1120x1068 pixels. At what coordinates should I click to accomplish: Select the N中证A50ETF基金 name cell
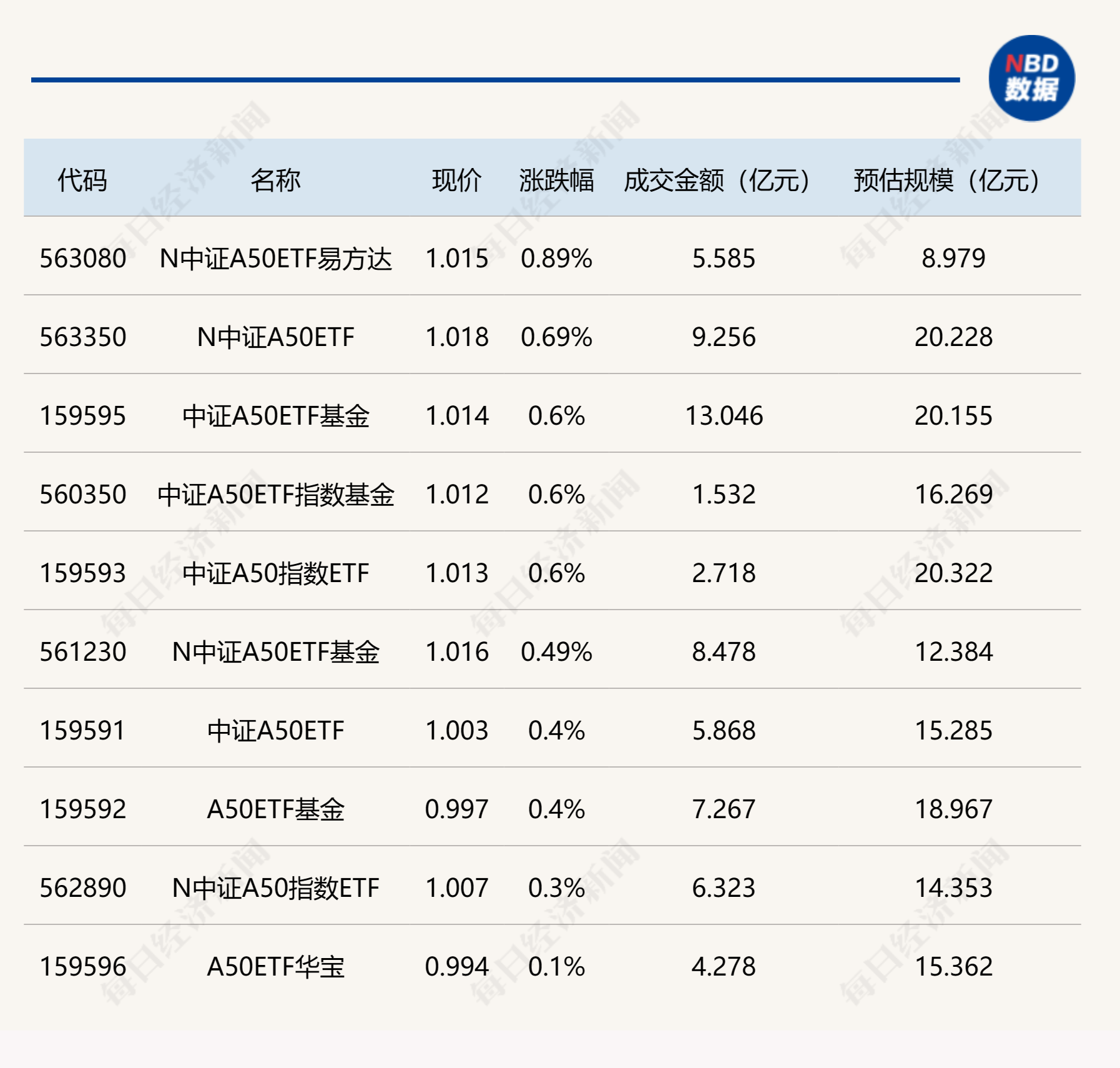(x=275, y=652)
